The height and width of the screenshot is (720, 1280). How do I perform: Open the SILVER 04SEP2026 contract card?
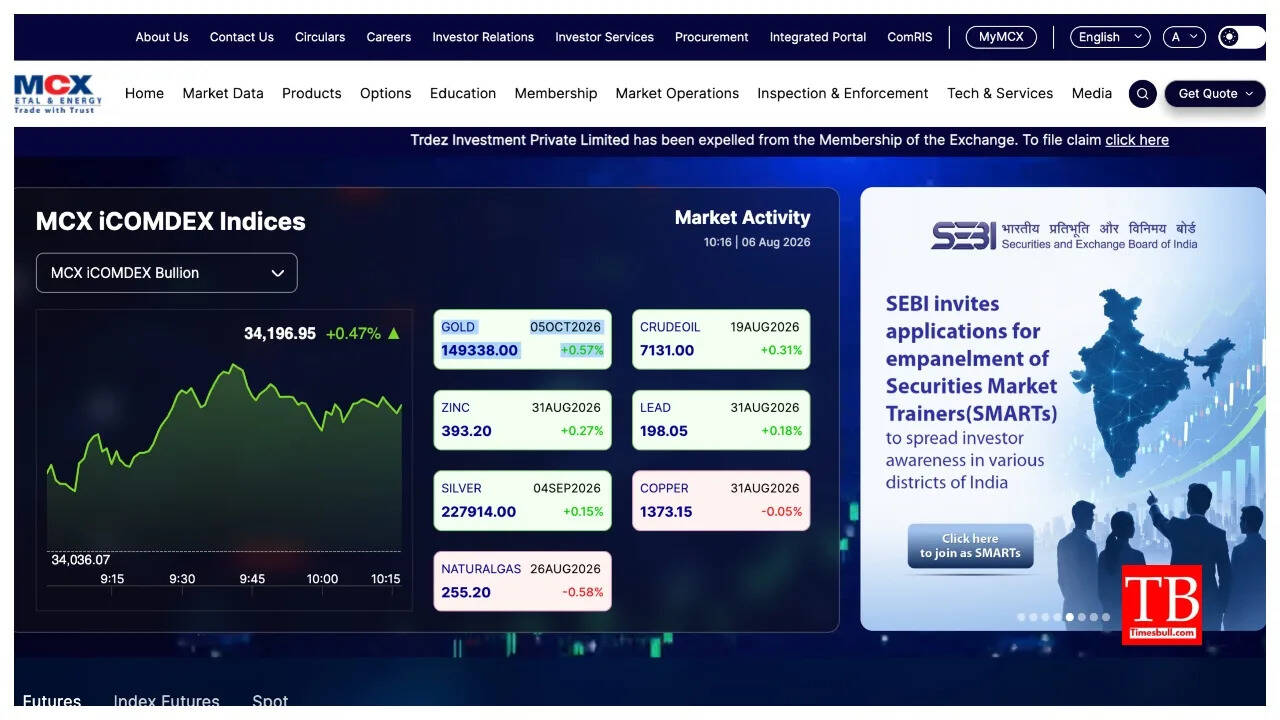(x=522, y=501)
